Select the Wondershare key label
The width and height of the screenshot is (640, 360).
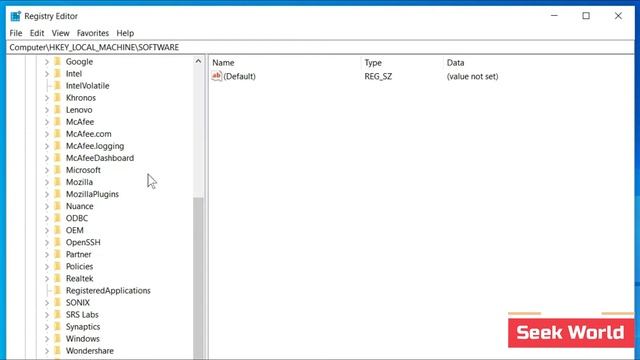point(90,351)
